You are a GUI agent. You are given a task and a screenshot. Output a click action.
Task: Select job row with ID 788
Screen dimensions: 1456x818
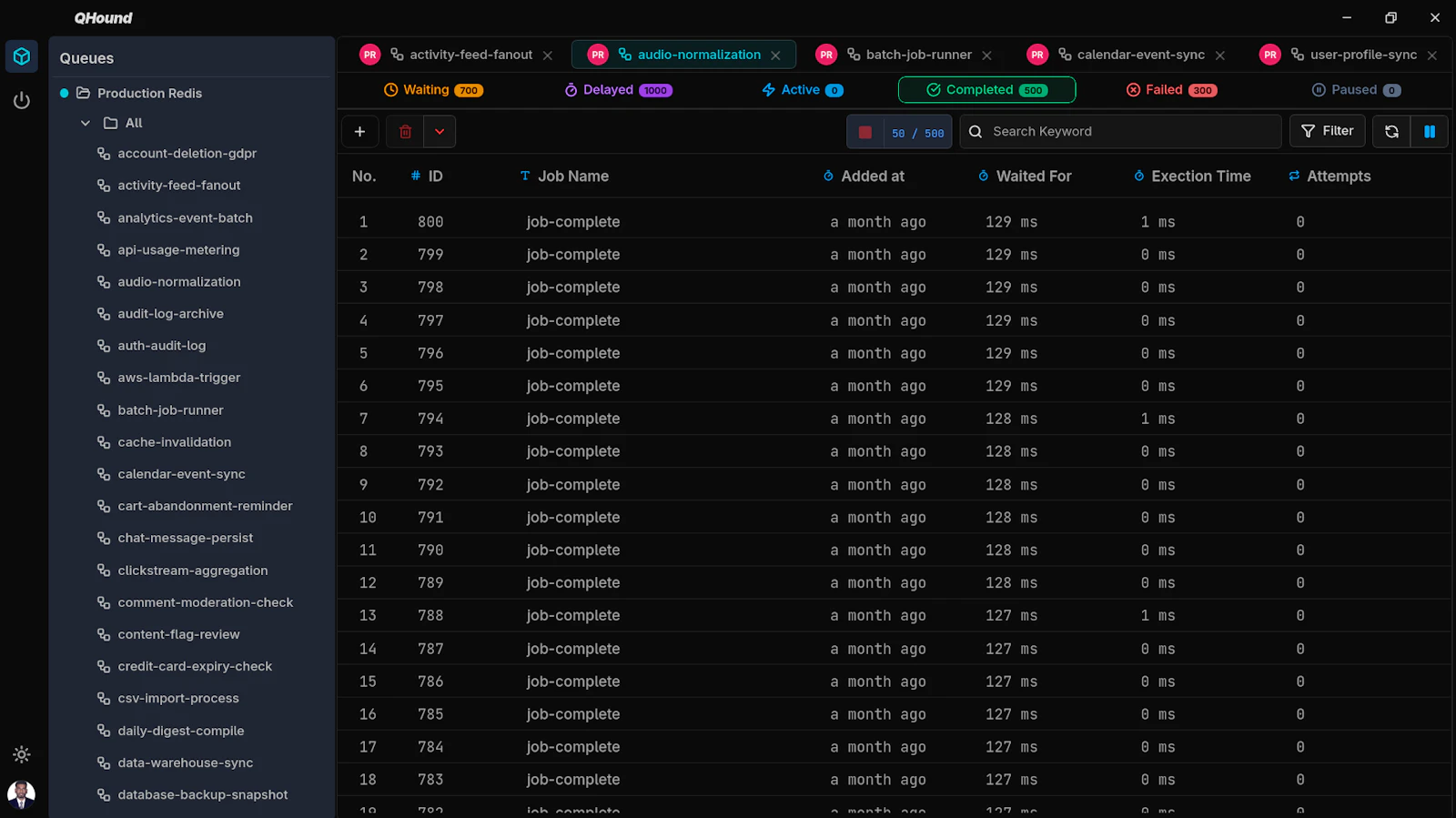(895, 616)
